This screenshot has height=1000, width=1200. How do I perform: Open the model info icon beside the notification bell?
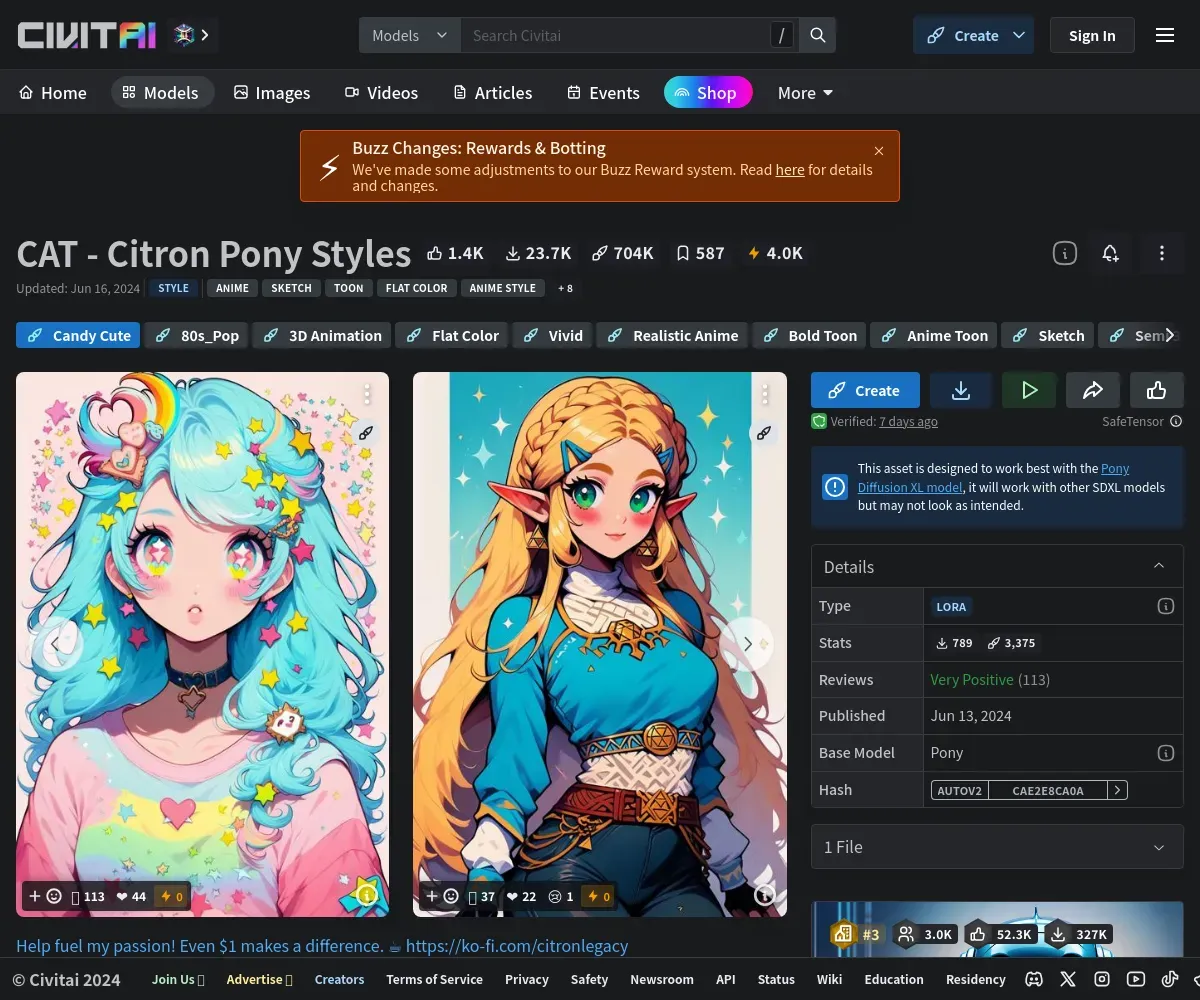click(x=1065, y=253)
